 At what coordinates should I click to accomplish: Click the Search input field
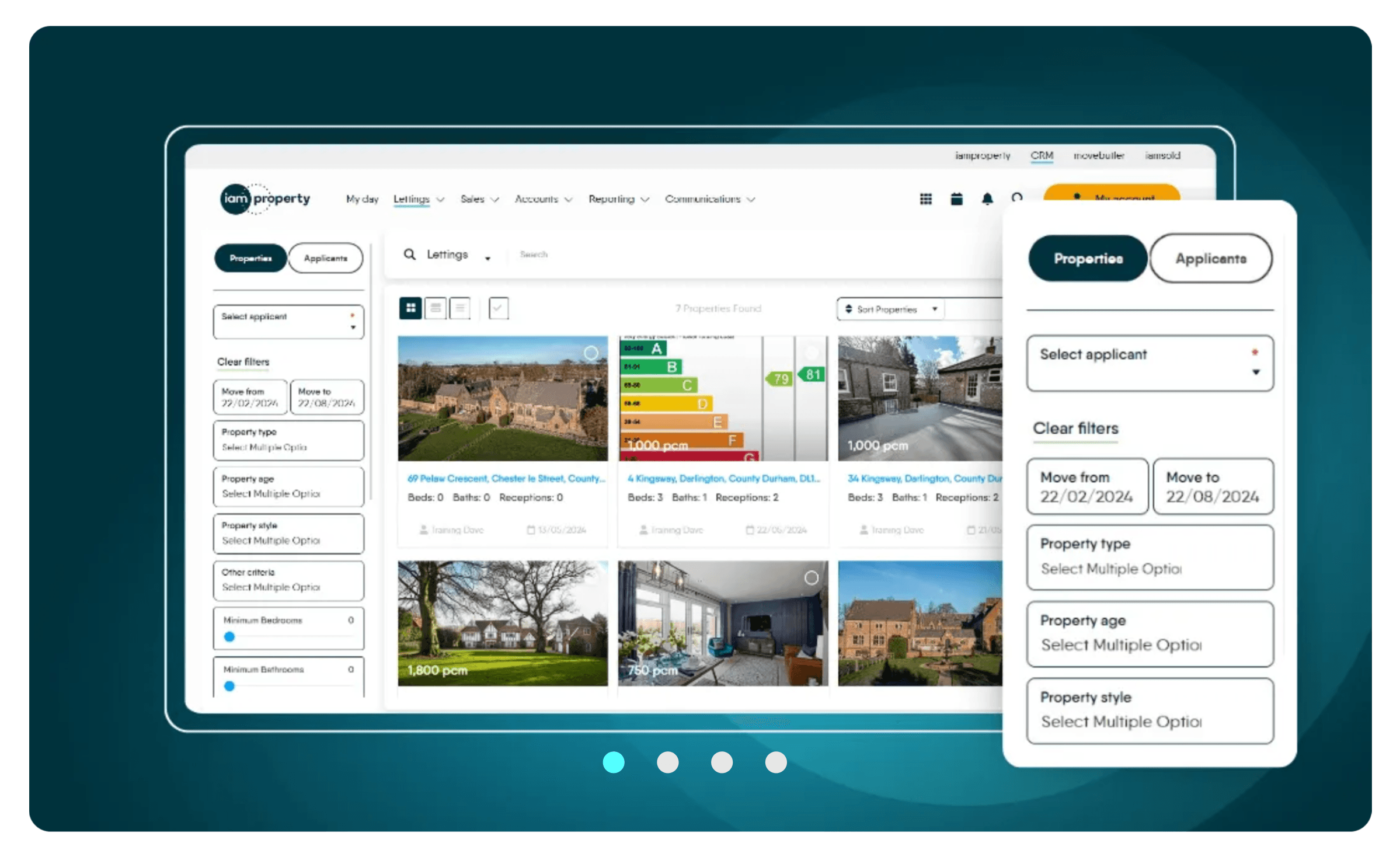(753, 255)
